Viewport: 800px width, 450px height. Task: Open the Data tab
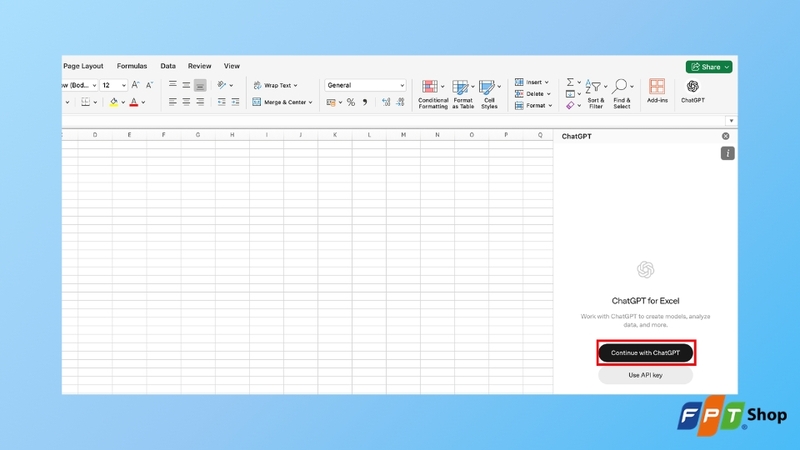point(168,66)
